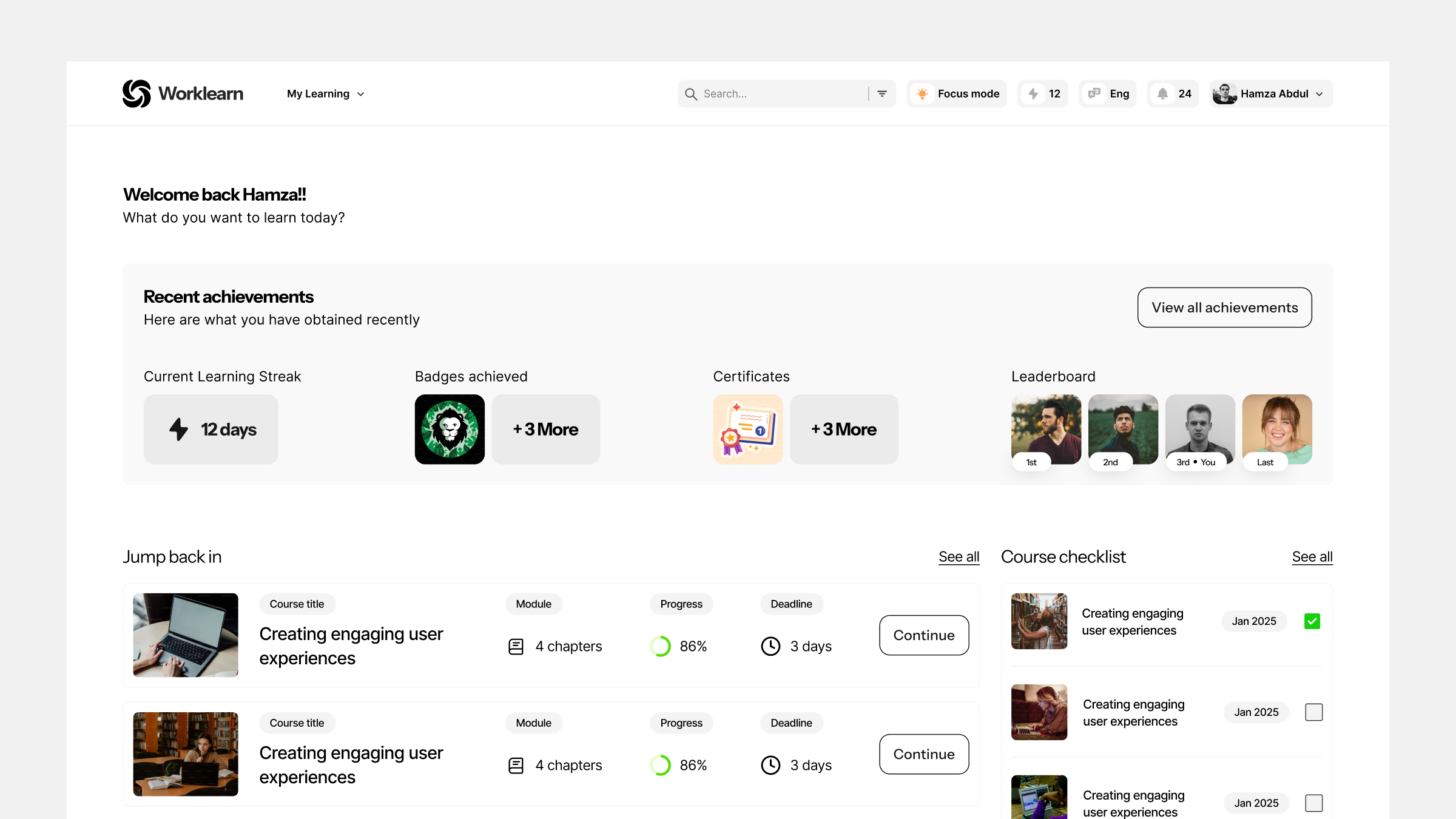1456x819 pixels.
Task: Click the Worklearn logo icon
Action: (x=136, y=93)
